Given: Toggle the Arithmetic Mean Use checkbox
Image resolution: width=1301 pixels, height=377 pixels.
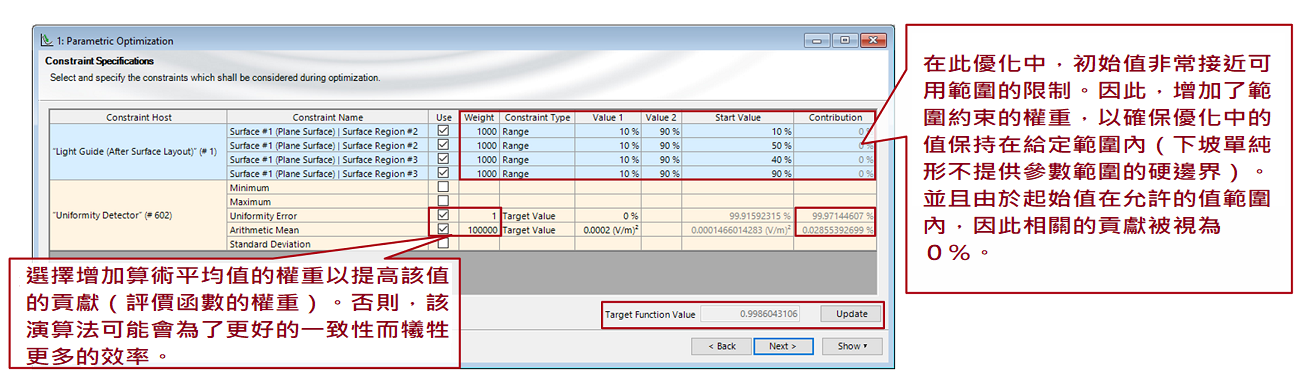Looking at the screenshot, I should click(442, 229).
